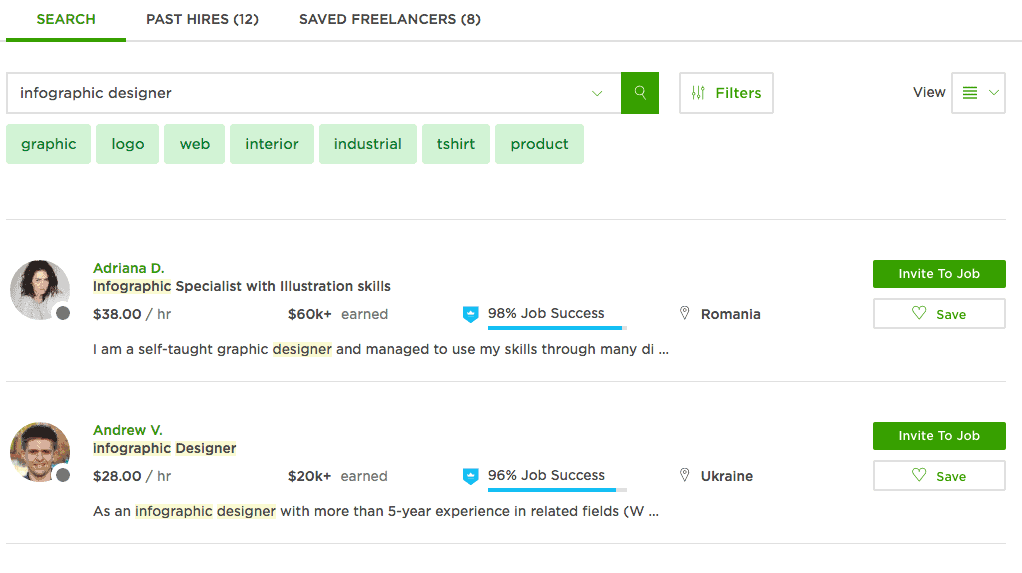Click the location pin next to Ukraine
Viewport: 1022px width, 573px height.
click(x=684, y=475)
